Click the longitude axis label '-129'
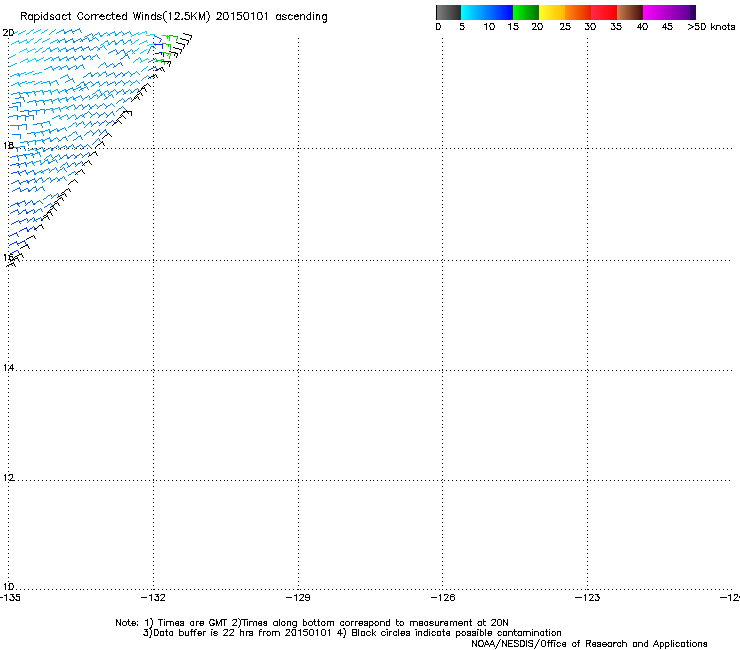Image resolution: width=740 pixels, height=650 pixels. click(298, 598)
